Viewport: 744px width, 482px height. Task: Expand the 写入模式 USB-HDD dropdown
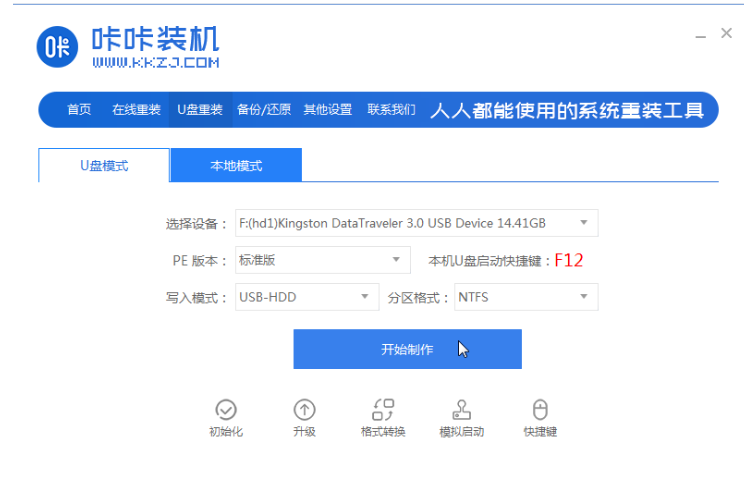click(x=364, y=297)
